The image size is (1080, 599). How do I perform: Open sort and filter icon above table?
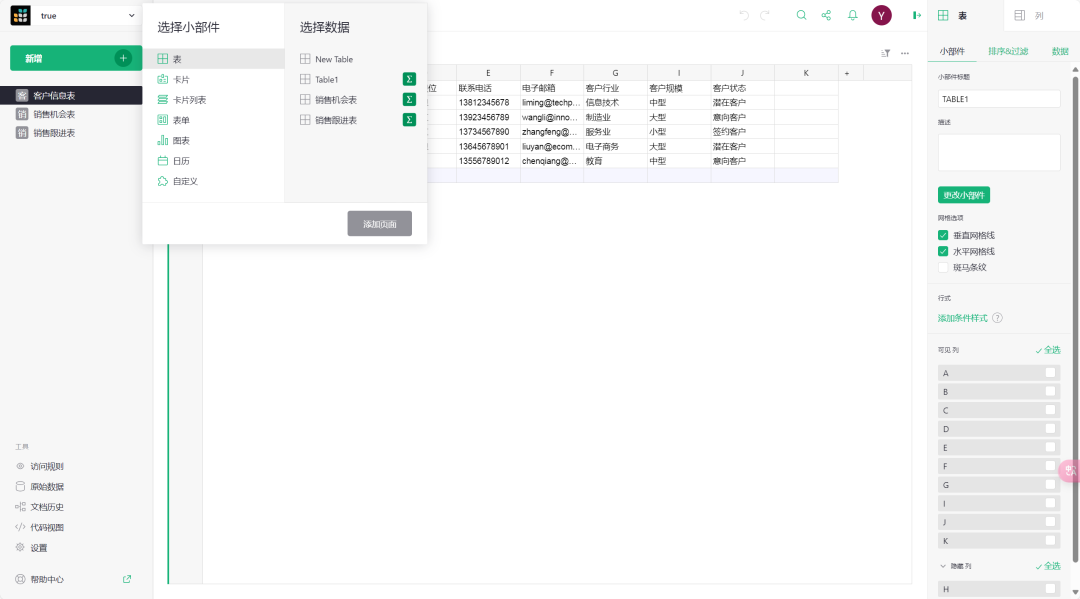tap(885, 53)
